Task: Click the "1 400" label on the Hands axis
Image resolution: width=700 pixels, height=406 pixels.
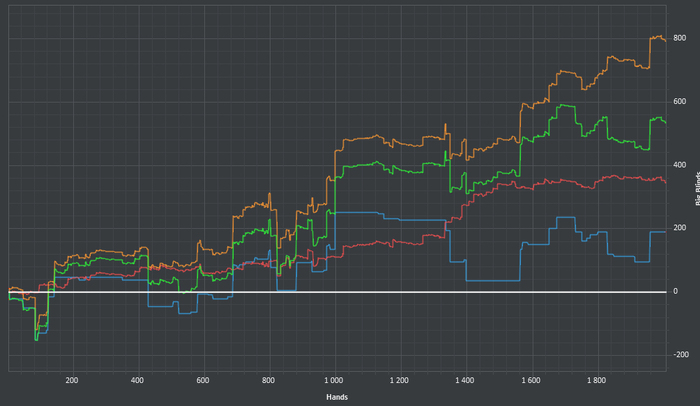Action: tap(465, 381)
